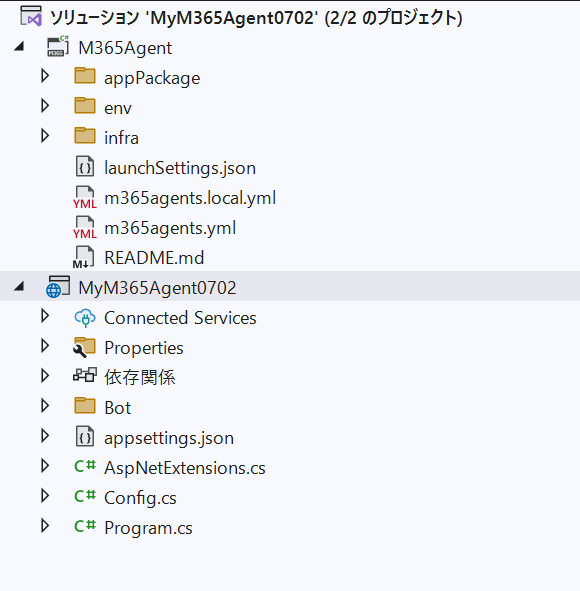Click the Connected Services cloud icon
Screen dimensions: 580x591
(85, 317)
